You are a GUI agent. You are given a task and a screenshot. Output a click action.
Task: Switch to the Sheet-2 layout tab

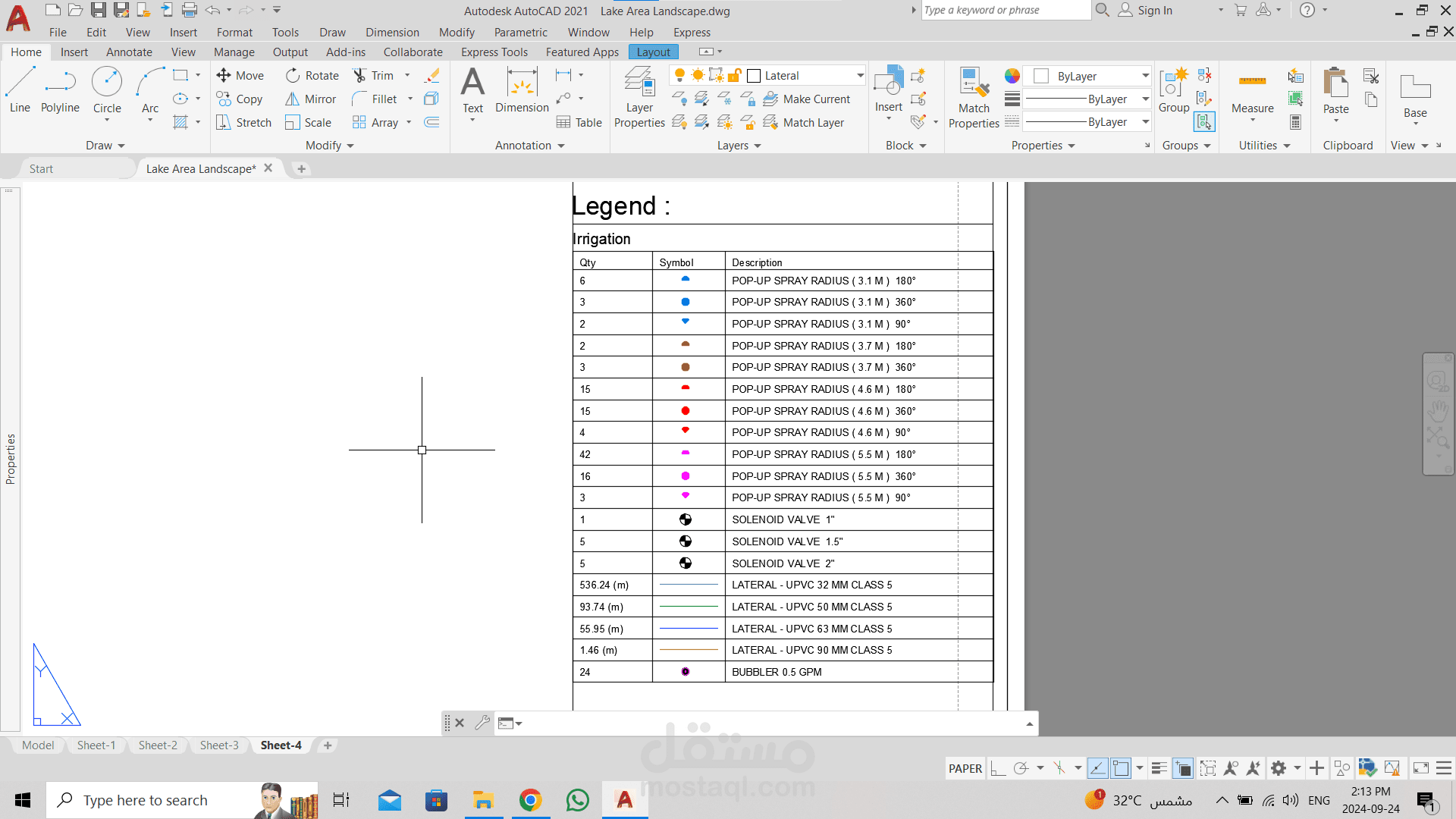point(158,745)
